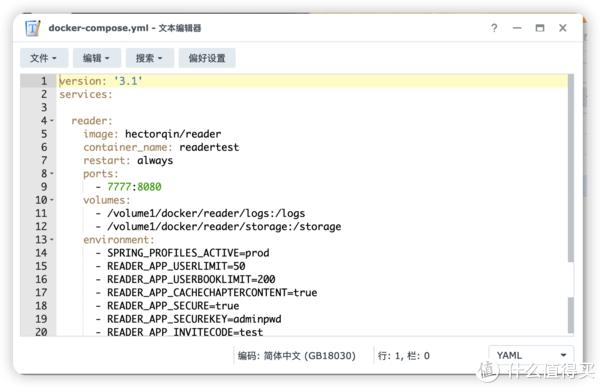Open the 编辑 menu

pos(97,58)
